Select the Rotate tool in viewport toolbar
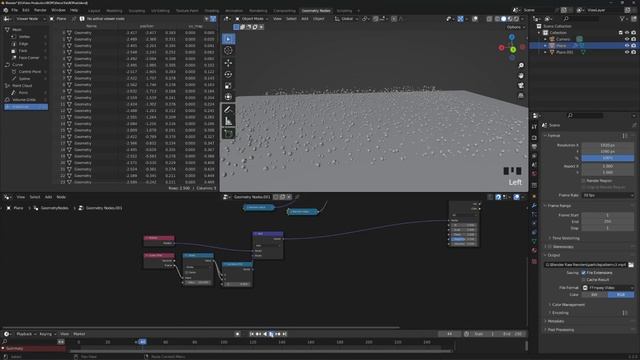The height and width of the screenshot is (360, 640). [228, 74]
